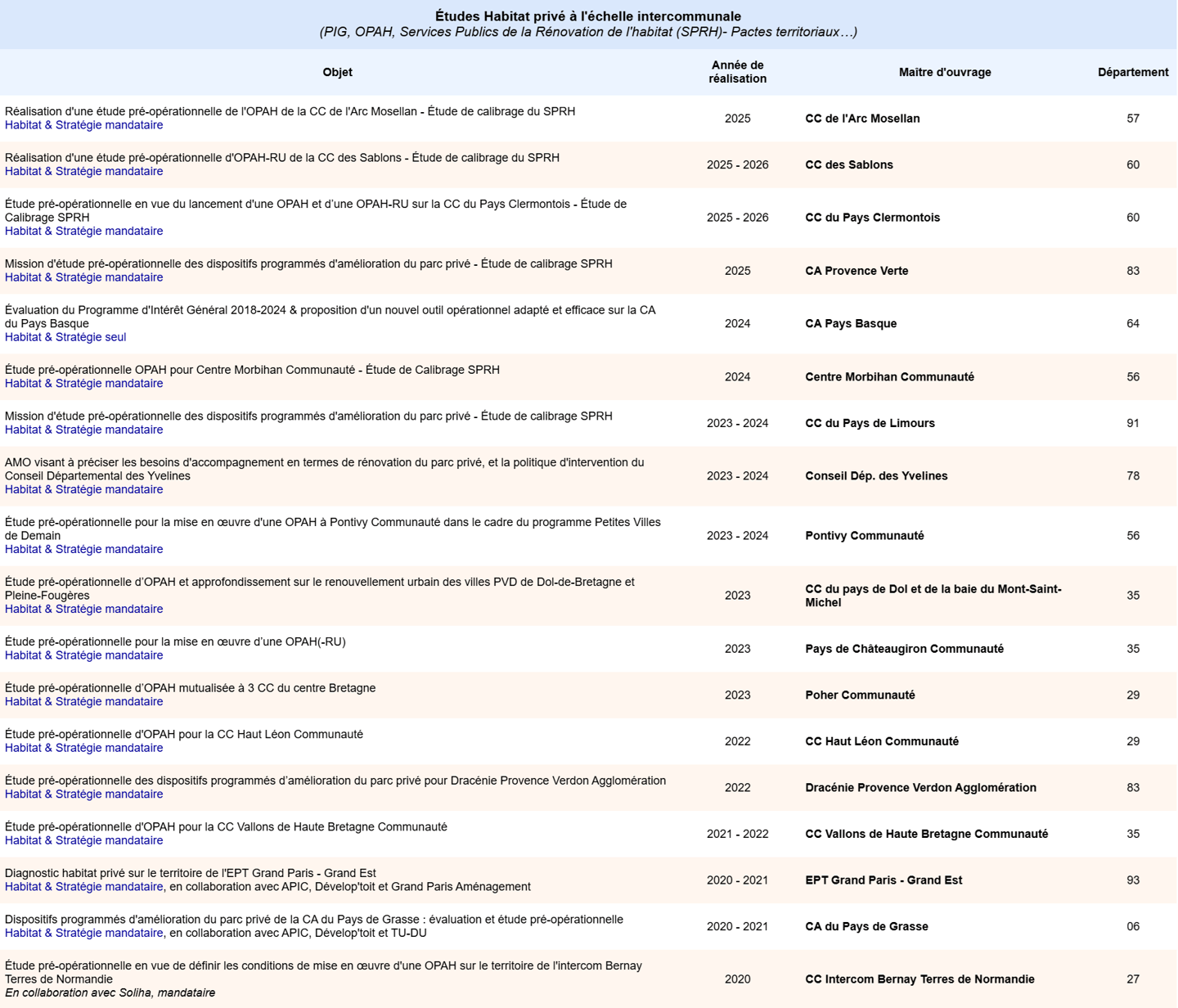Click department number '93'

(x=1133, y=880)
